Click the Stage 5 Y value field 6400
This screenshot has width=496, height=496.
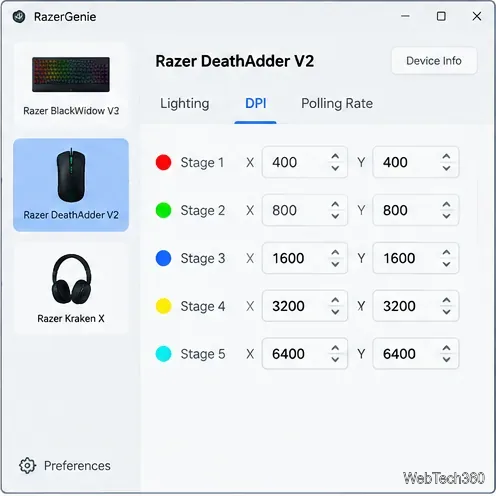[416, 354]
